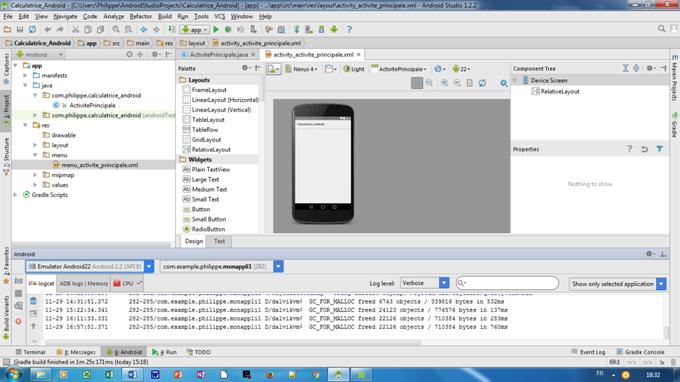Viewport: 680px width, 382px height.
Task: Clear logcat with the trash icon
Action: (33, 301)
